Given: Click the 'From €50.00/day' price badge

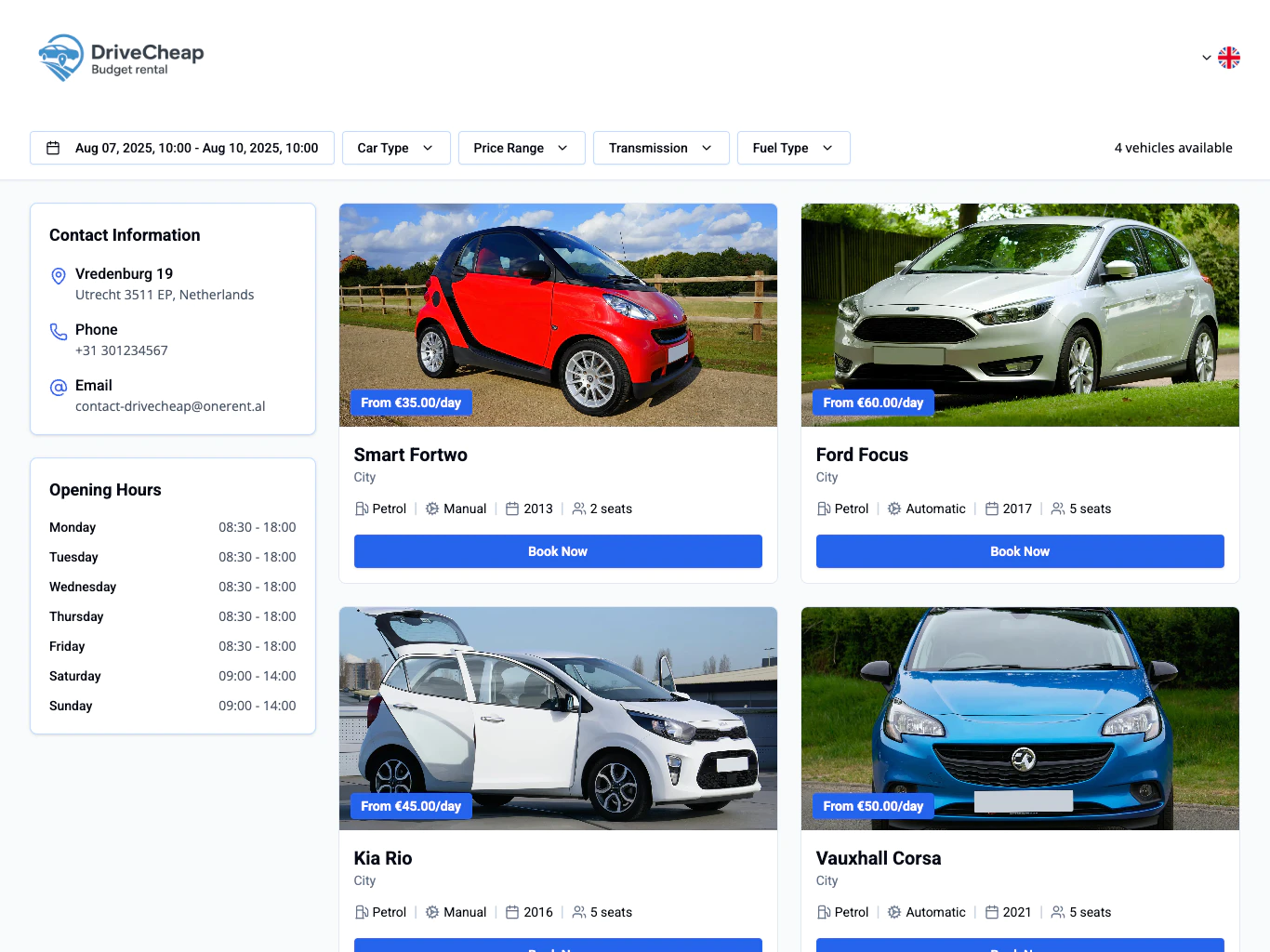Looking at the screenshot, I should pyautogui.click(x=873, y=806).
